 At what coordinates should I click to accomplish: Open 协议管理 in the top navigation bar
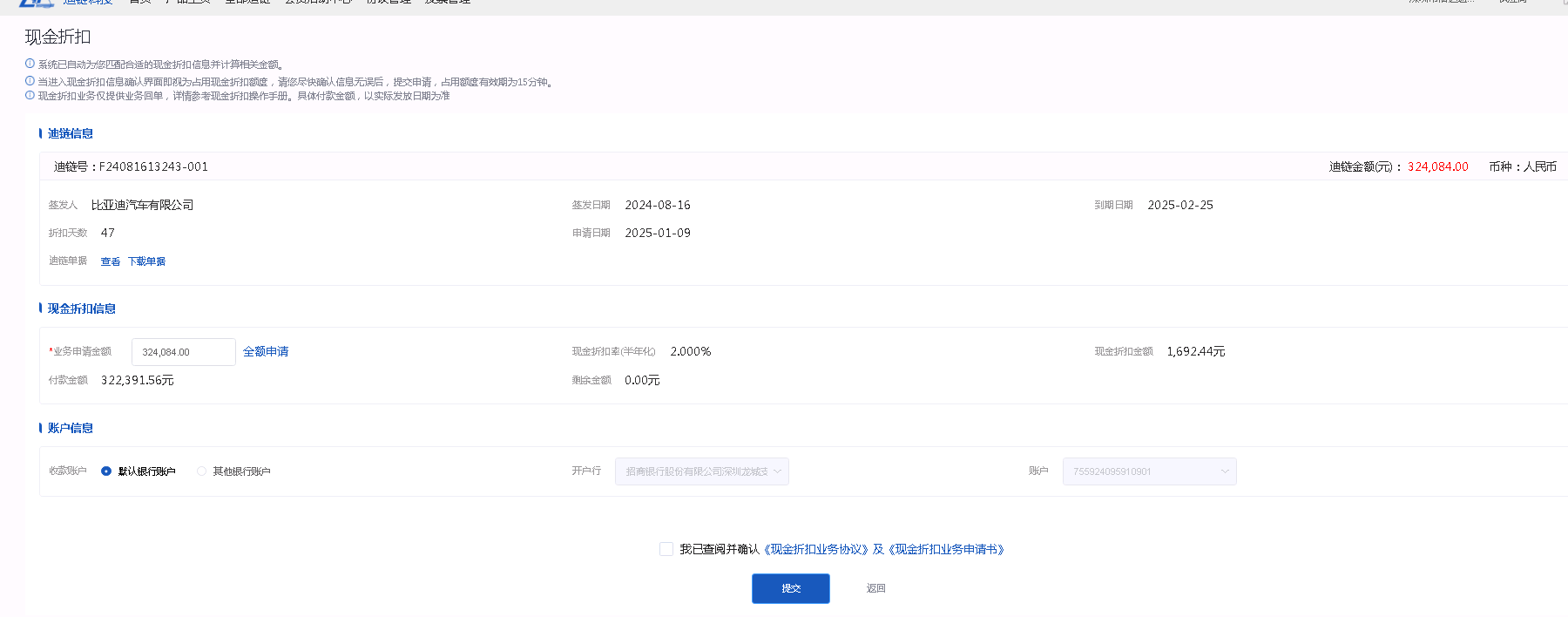coord(389,2)
